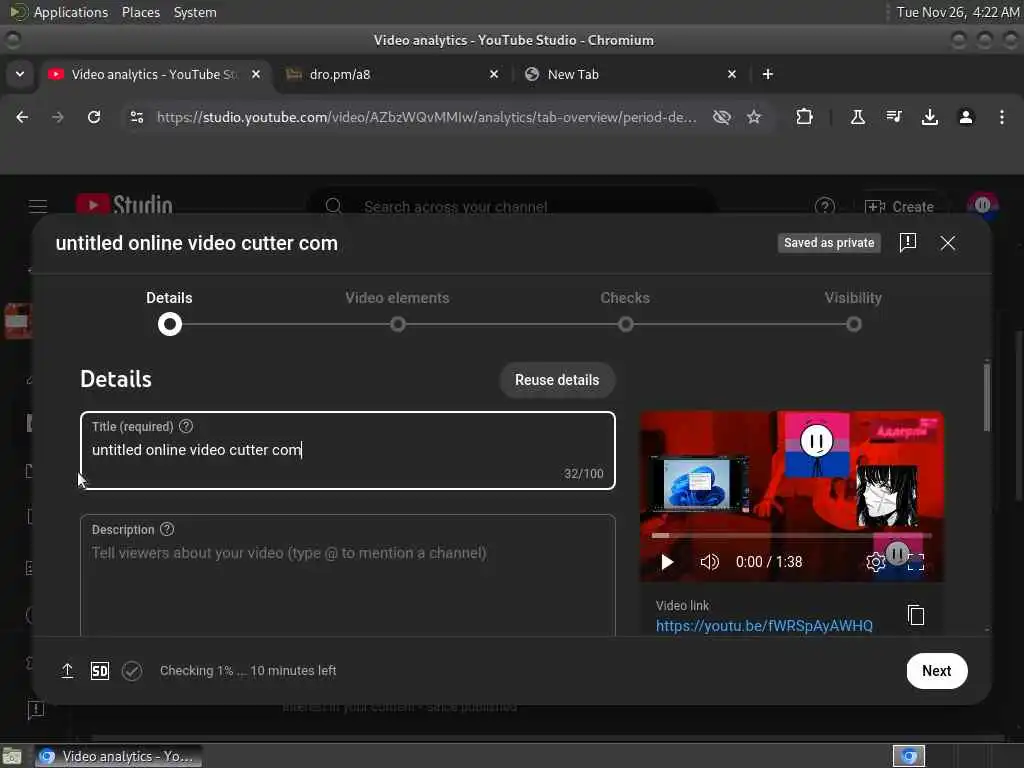Screen dimensions: 1024x768
Task: Open a new browser tab with plus
Action: (767, 74)
